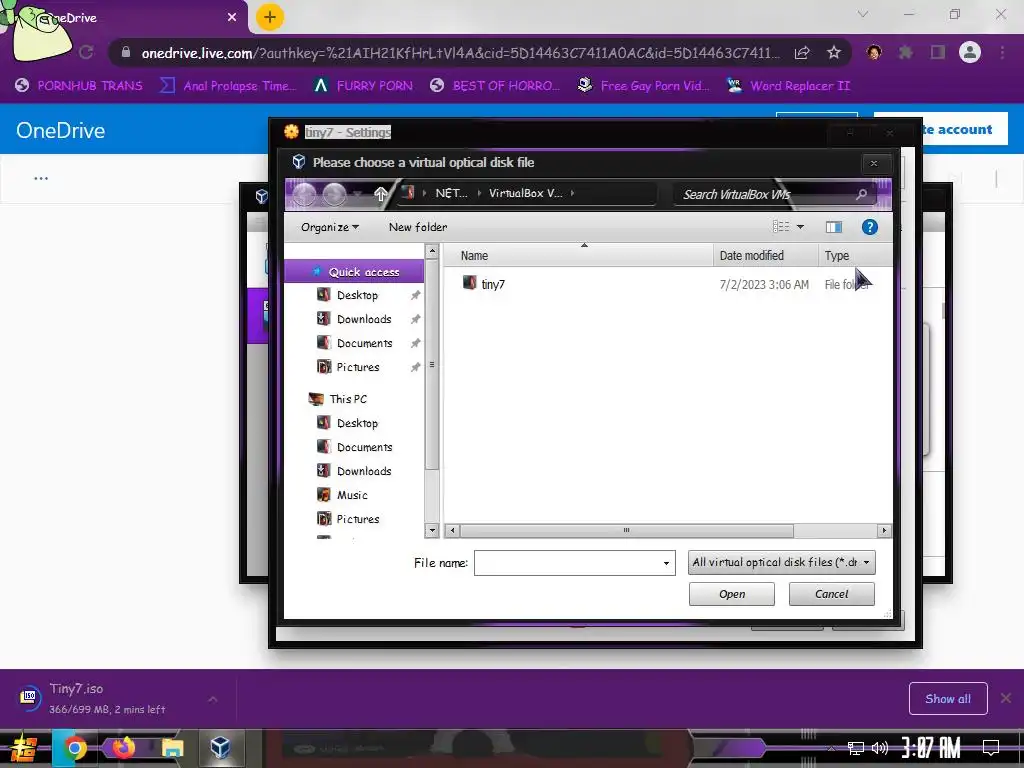Click the forward navigation button in file dialog
The width and height of the screenshot is (1024, 768).
pos(334,194)
